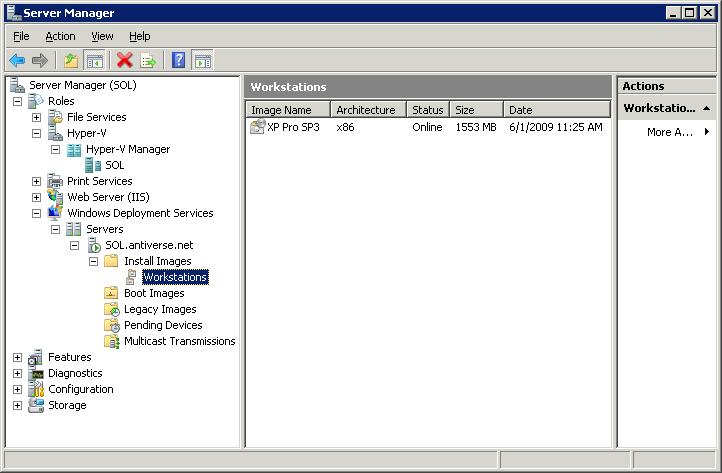Sort by Date column header
The height and width of the screenshot is (473, 722).
pos(557,110)
